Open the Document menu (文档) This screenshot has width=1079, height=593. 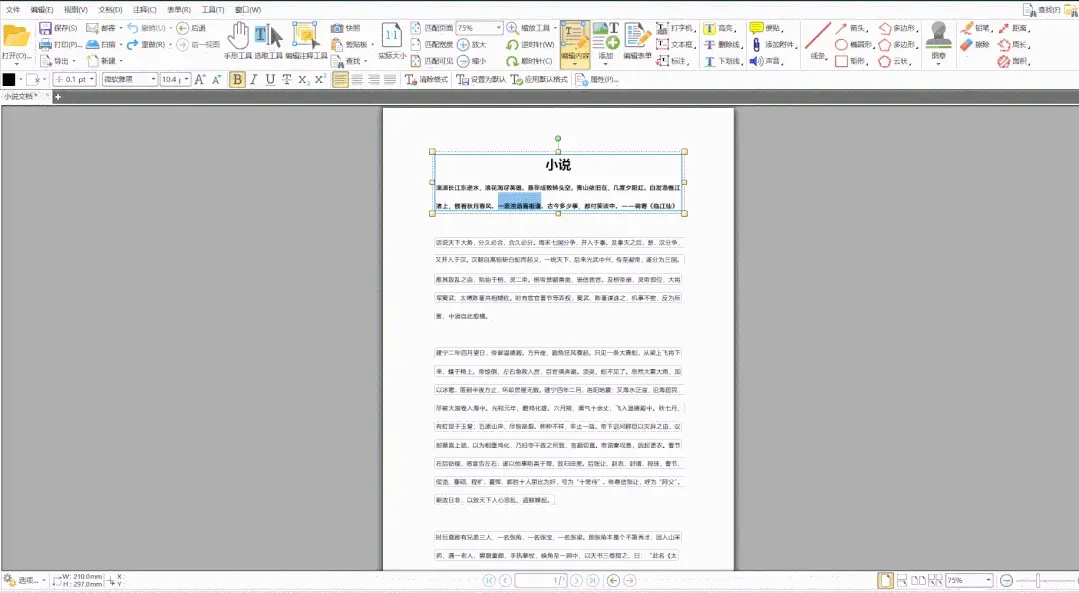pyautogui.click(x=110, y=10)
